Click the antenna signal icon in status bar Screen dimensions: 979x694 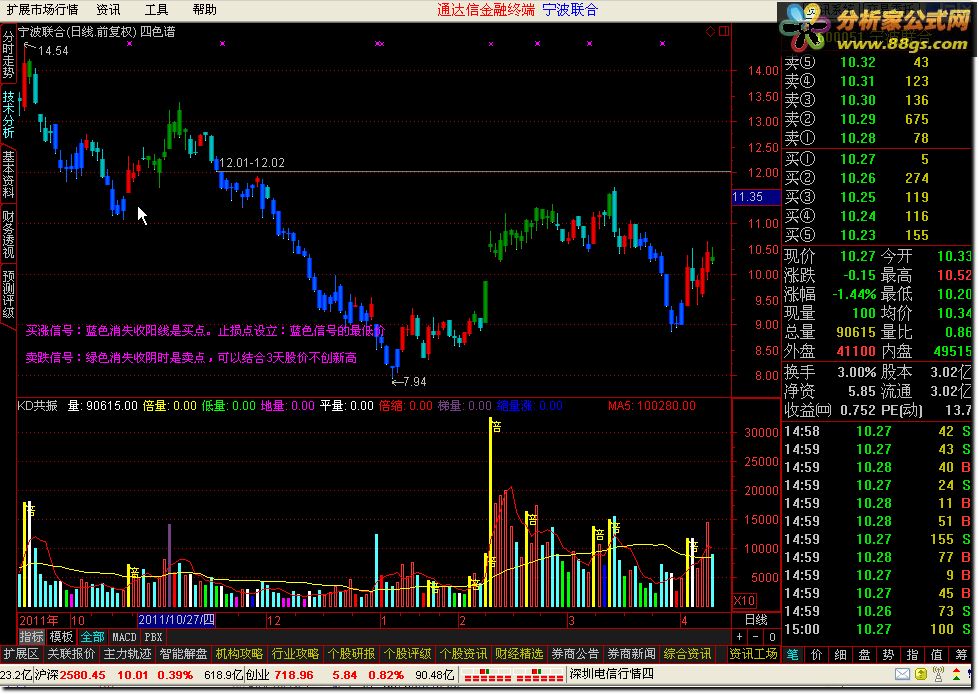(938, 674)
